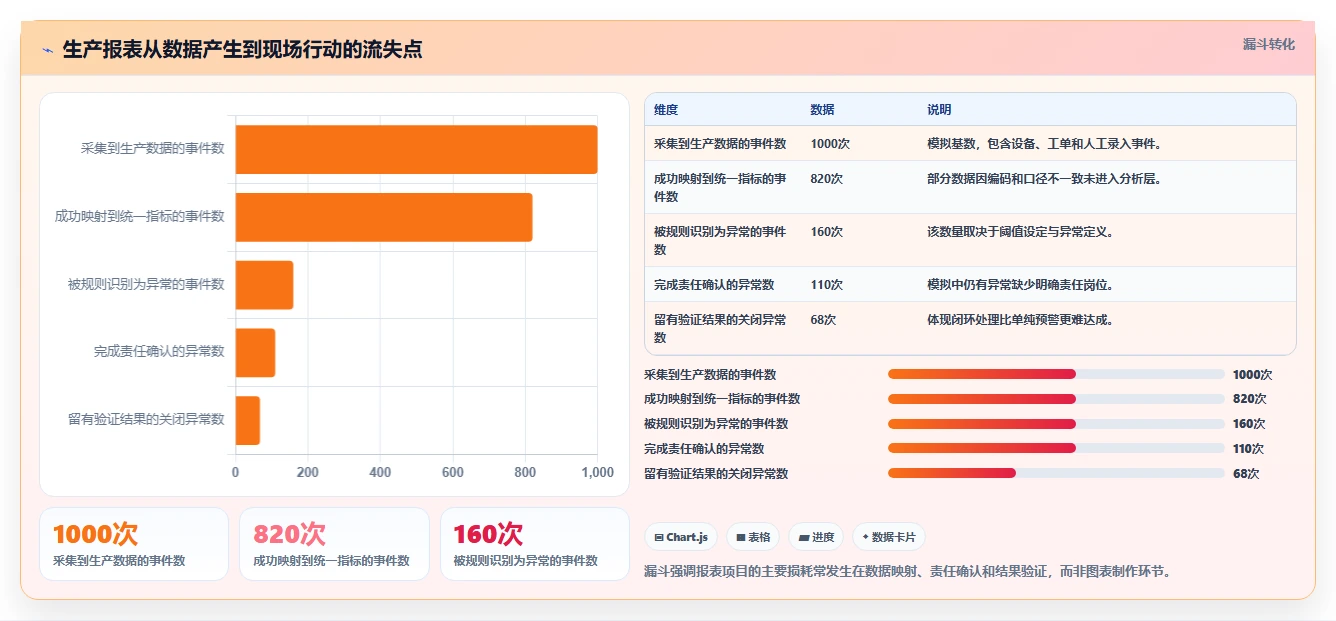Click table row name 被规则识别为异常的事件数
This screenshot has width=1336, height=621.
pos(720,241)
